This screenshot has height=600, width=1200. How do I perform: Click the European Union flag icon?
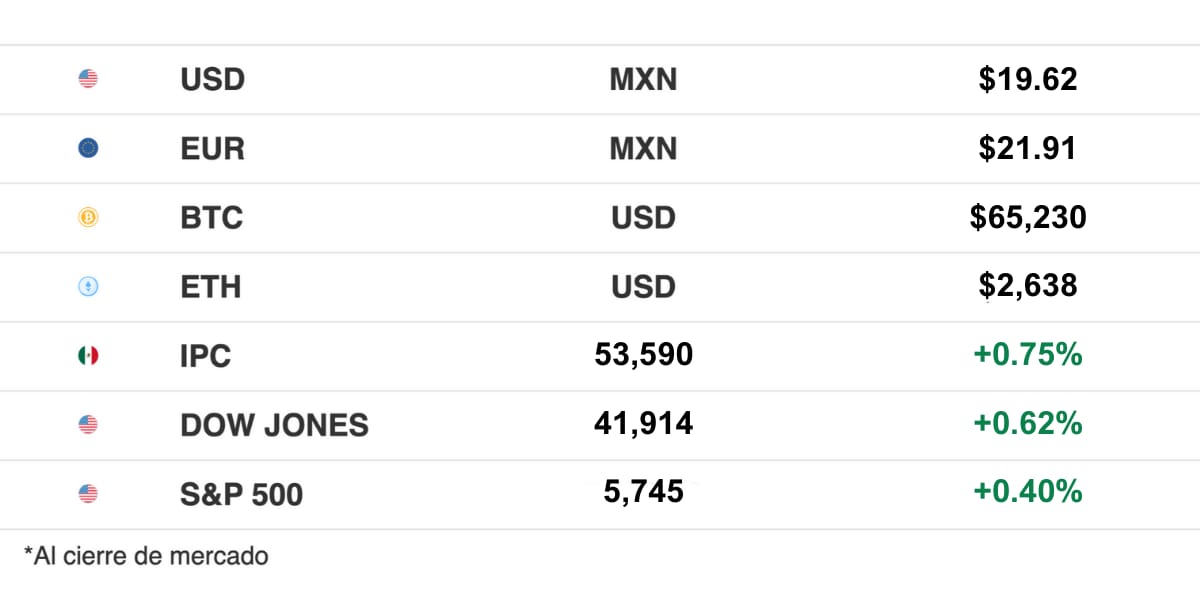point(88,149)
